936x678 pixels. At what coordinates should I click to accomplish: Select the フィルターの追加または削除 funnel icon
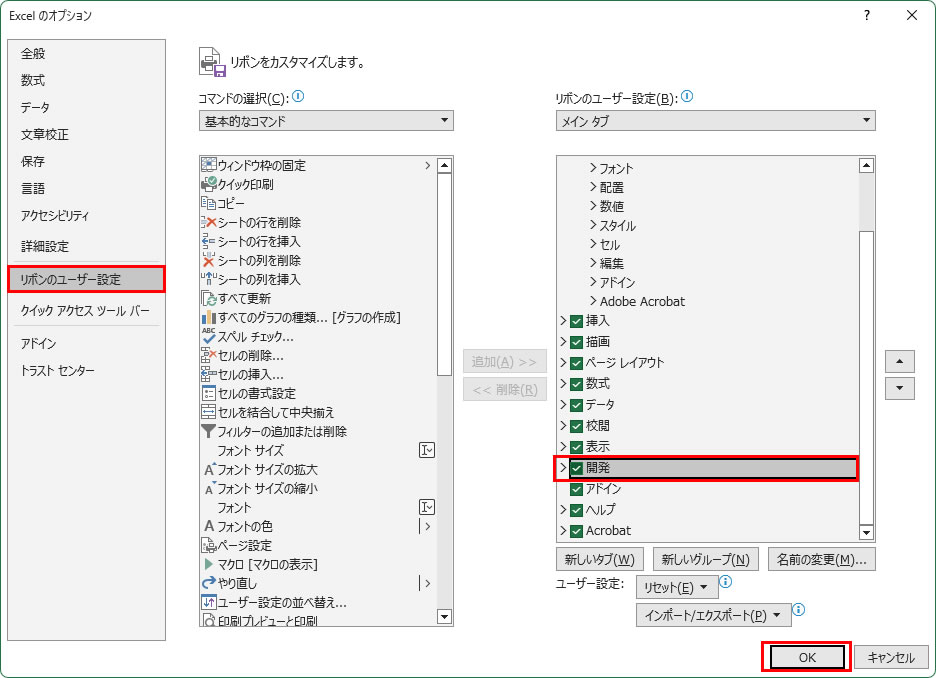(208, 431)
